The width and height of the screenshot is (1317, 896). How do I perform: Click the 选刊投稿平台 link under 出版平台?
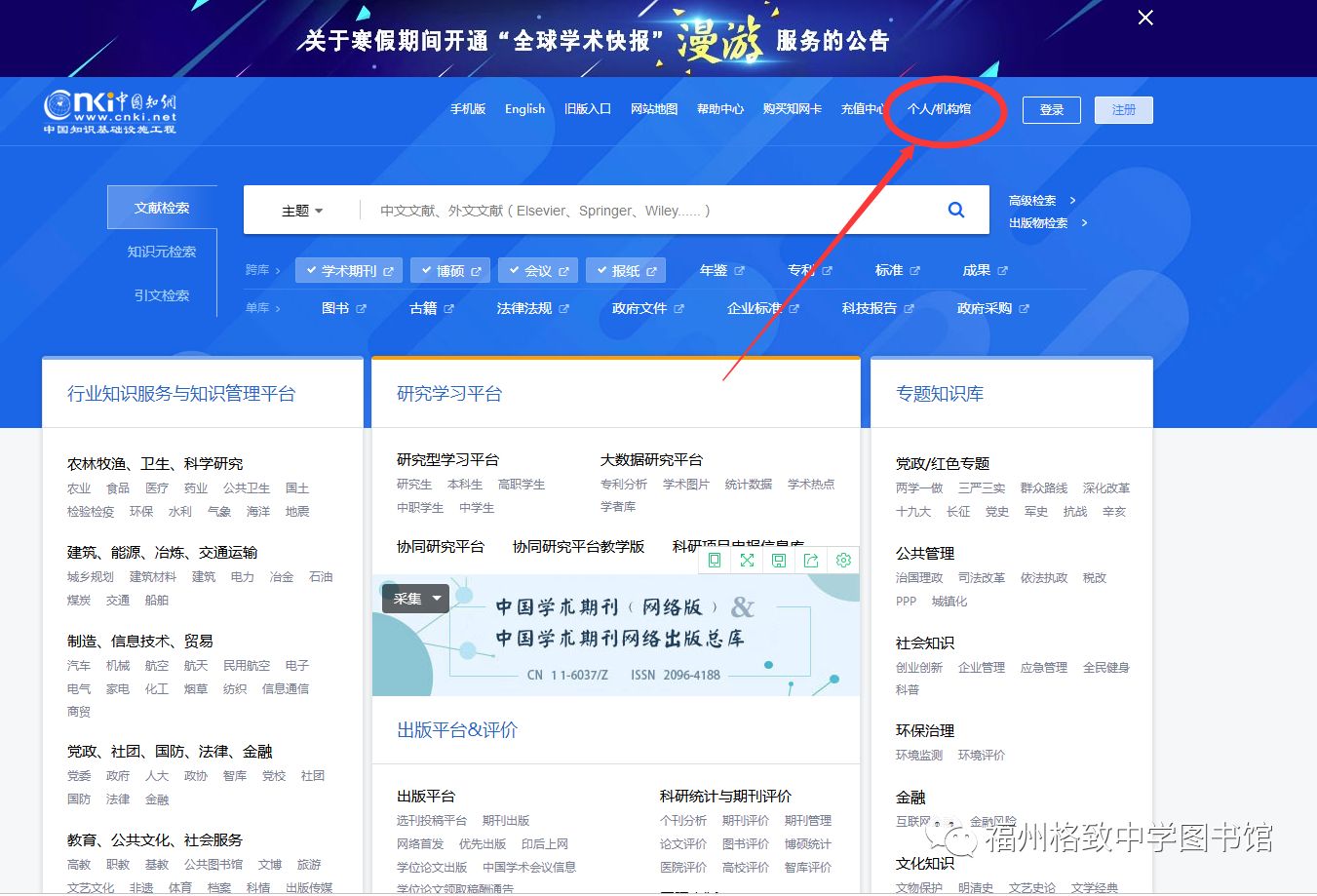coord(432,821)
